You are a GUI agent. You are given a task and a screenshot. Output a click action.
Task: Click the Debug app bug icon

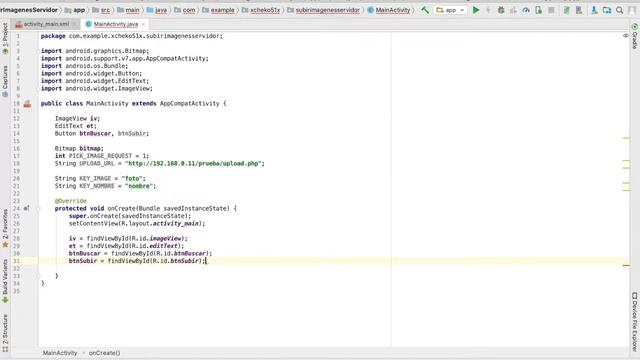[501, 10]
